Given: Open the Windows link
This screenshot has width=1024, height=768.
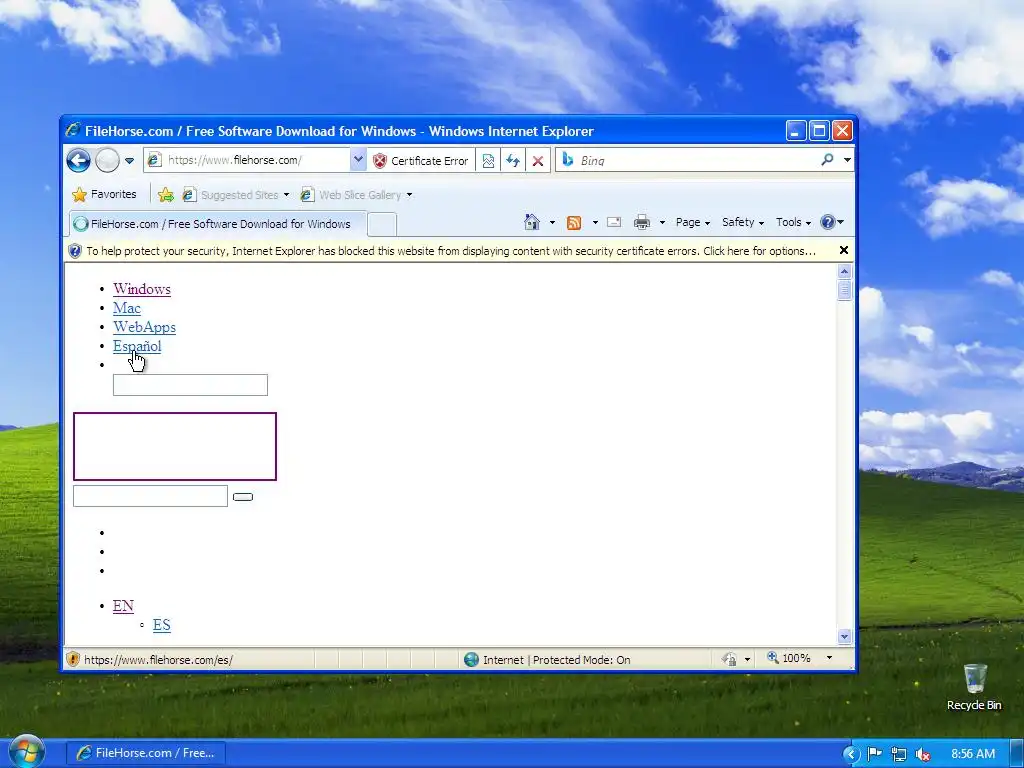Looking at the screenshot, I should click(142, 289).
